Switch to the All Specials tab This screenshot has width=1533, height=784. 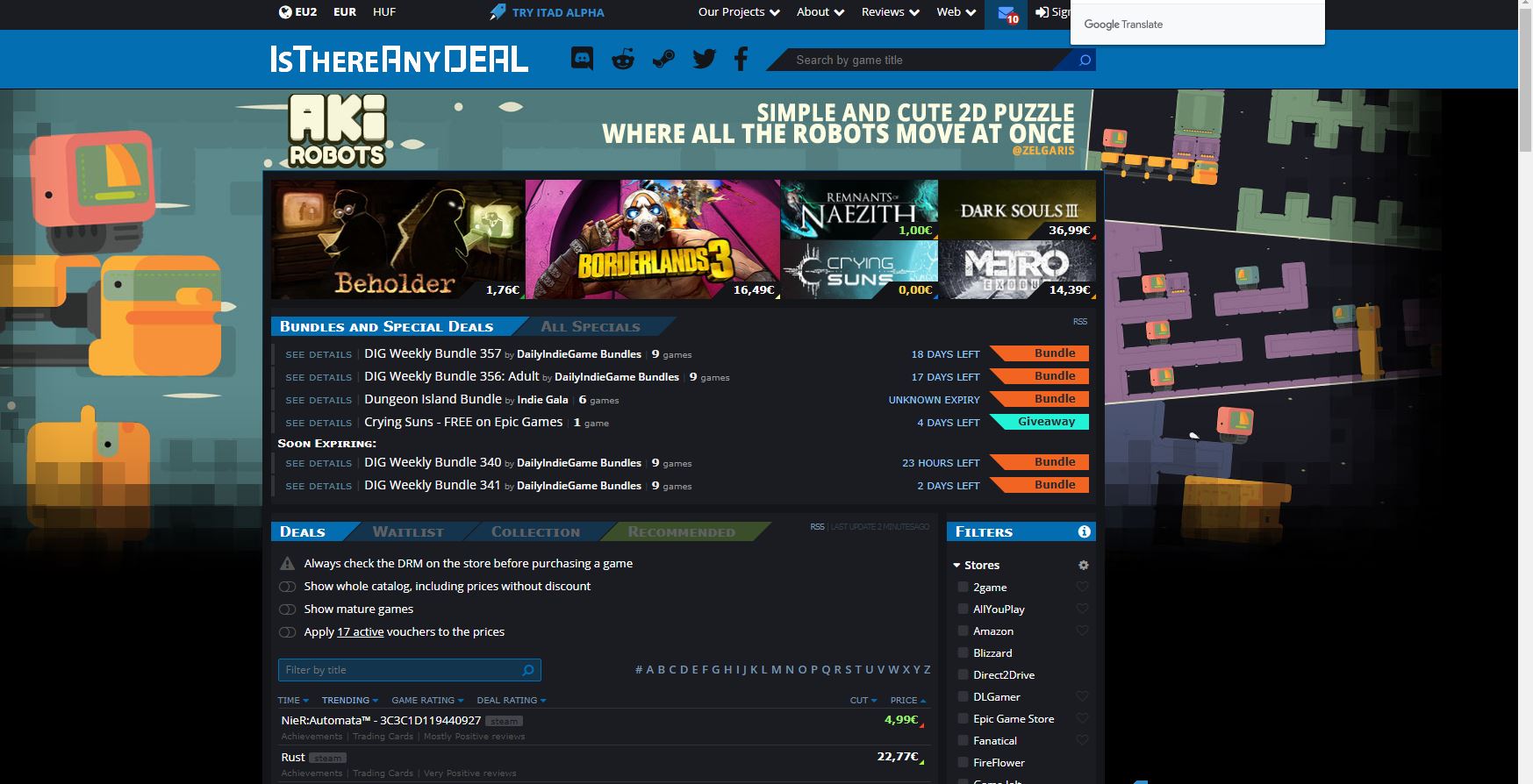coord(590,327)
